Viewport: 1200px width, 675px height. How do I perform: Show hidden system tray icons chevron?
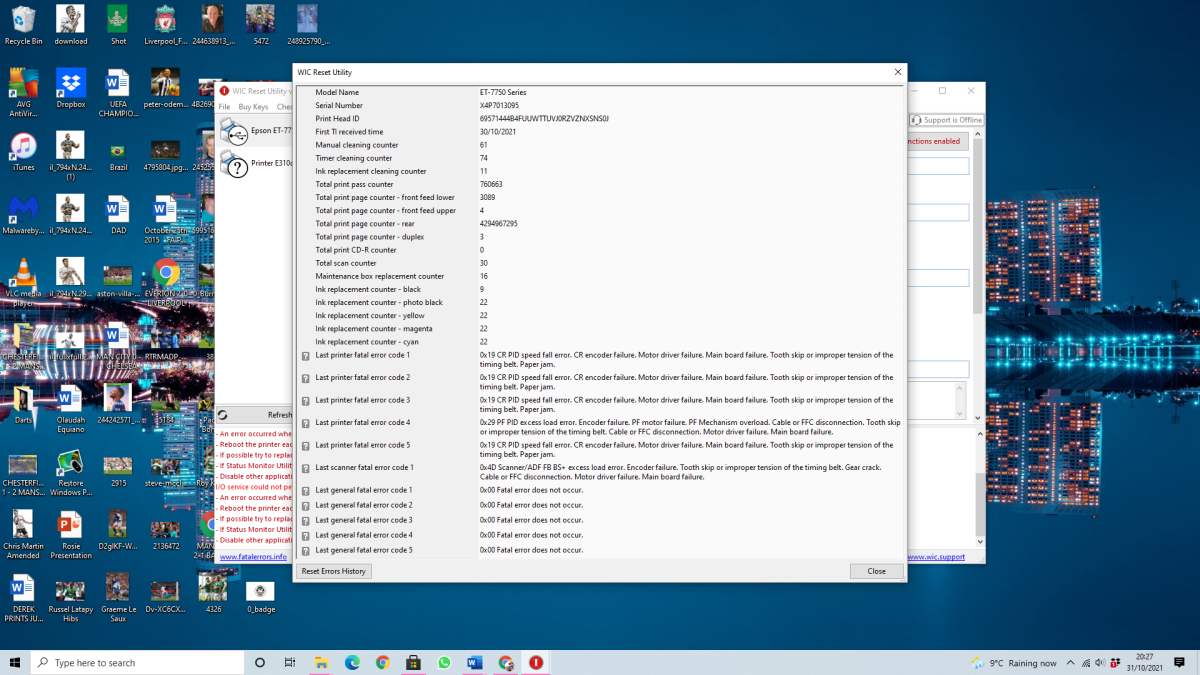point(1071,662)
